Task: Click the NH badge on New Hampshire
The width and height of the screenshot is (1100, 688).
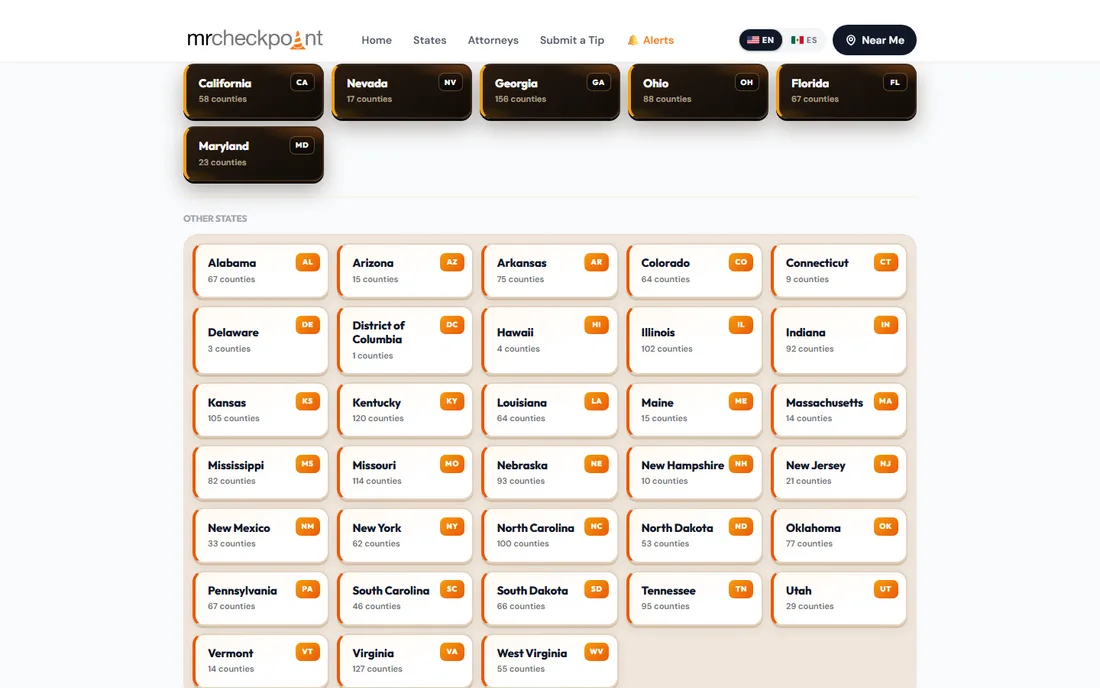Action: coord(741,464)
